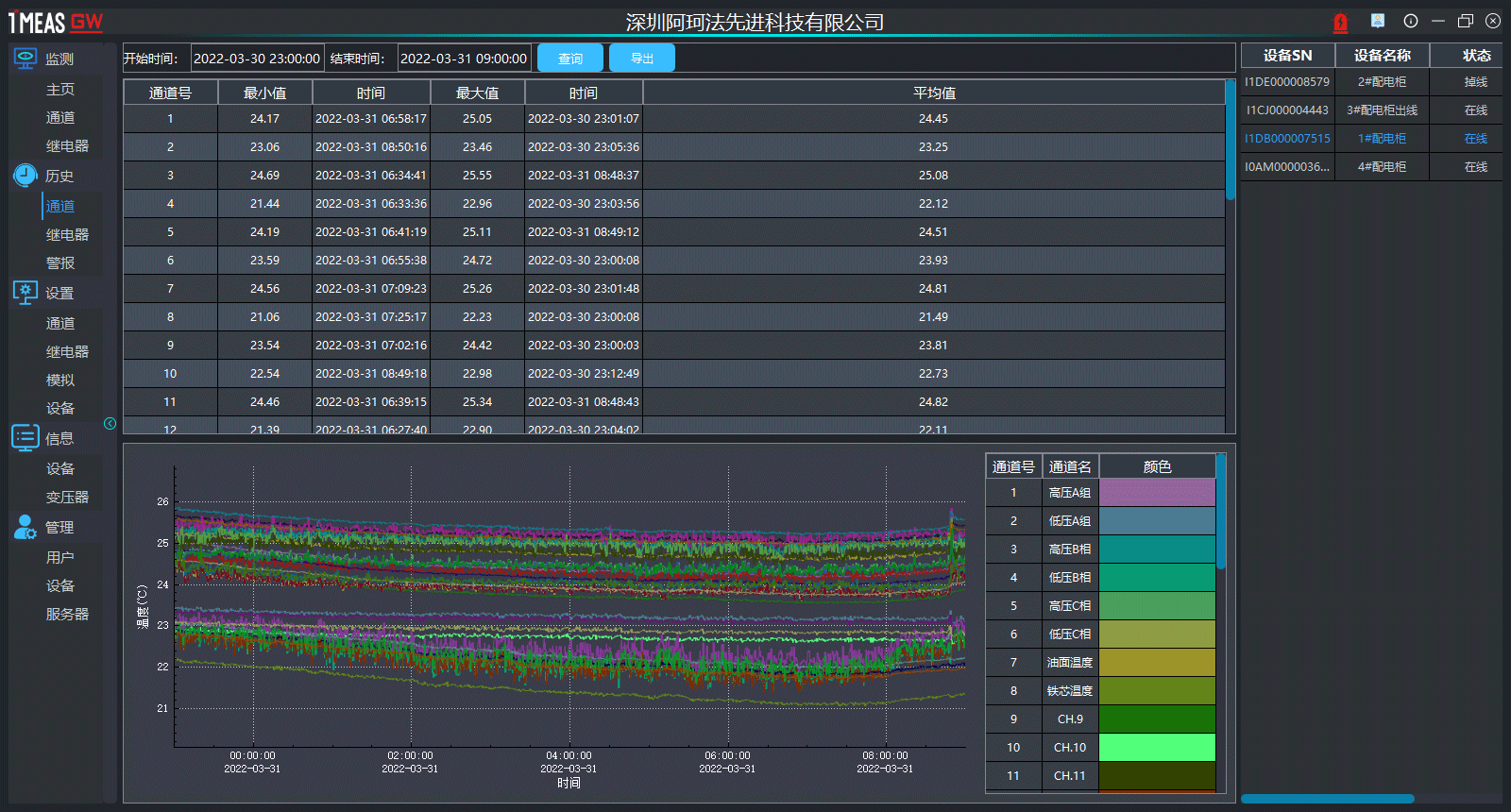This screenshot has height=812, width=1511.
Task: Click the 导出 export button
Action: point(642,59)
